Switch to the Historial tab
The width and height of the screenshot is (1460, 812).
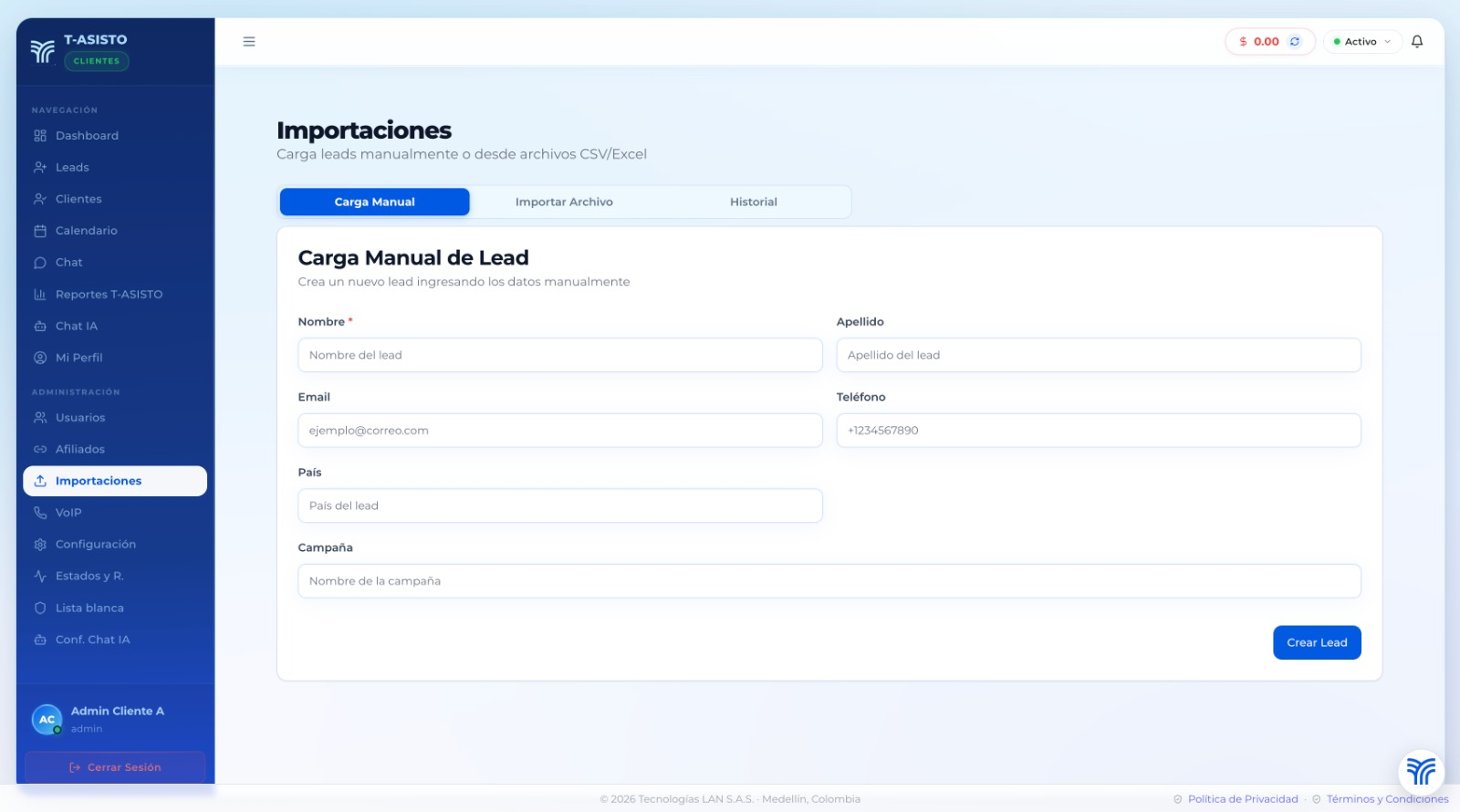(x=753, y=203)
